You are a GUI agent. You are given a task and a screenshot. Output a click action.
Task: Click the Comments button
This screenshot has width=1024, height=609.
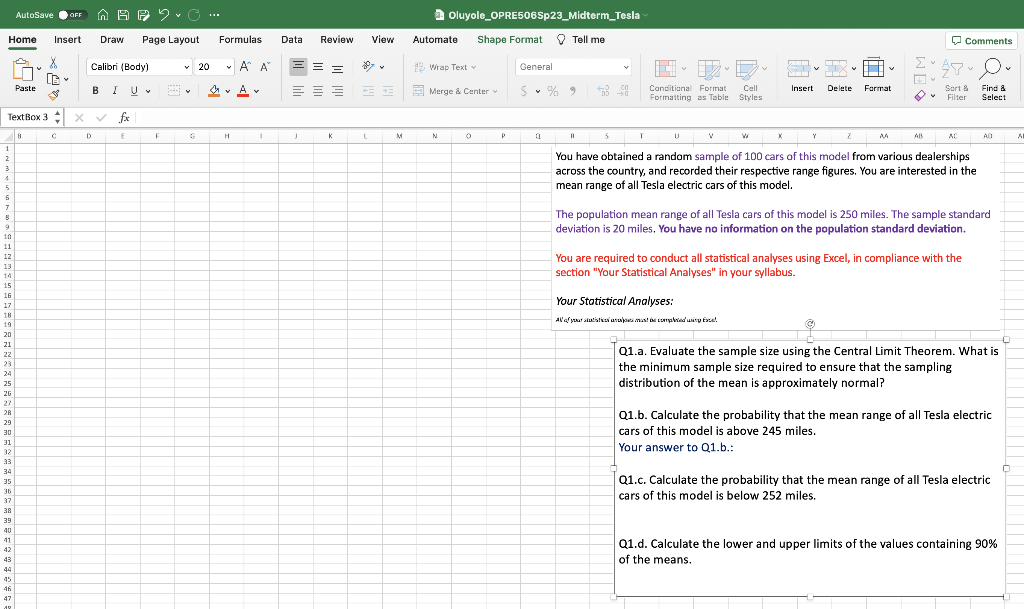(980, 39)
